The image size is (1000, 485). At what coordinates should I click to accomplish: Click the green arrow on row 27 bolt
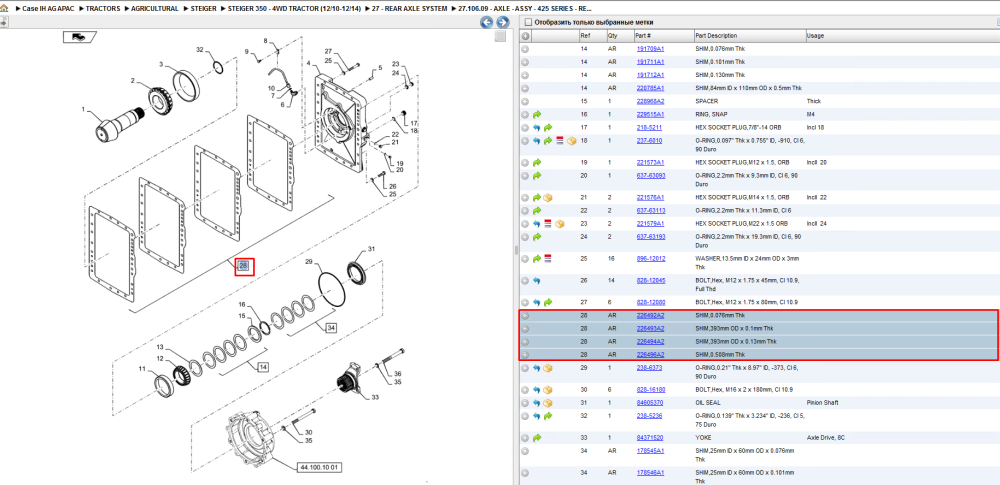(x=548, y=302)
